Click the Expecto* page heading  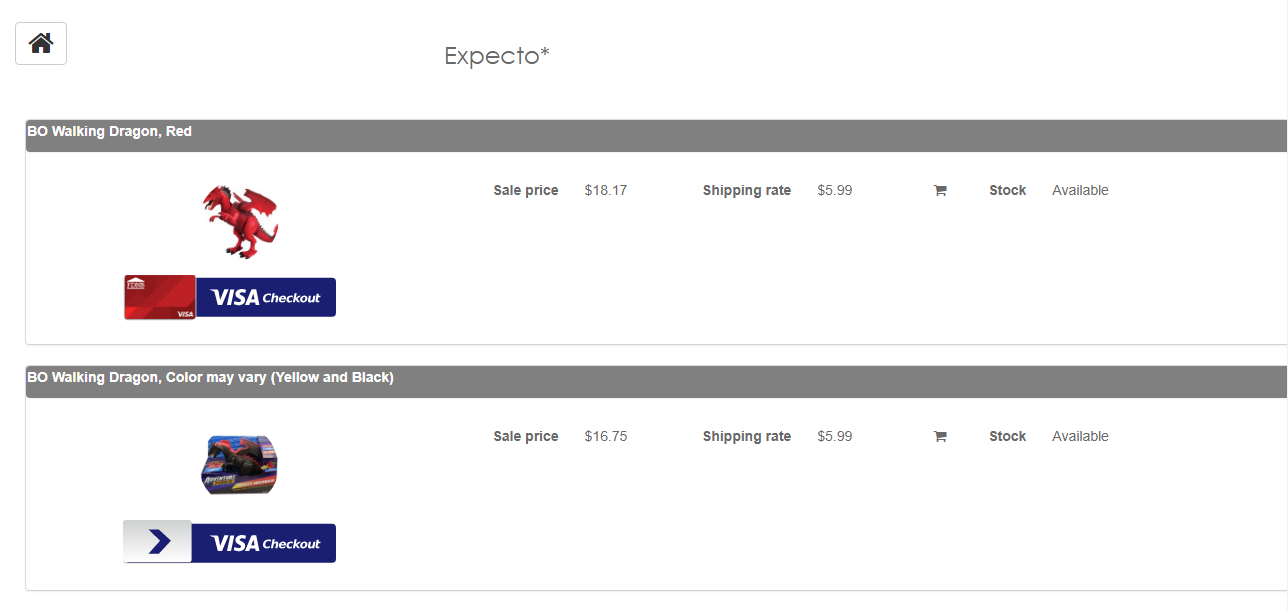(x=497, y=56)
